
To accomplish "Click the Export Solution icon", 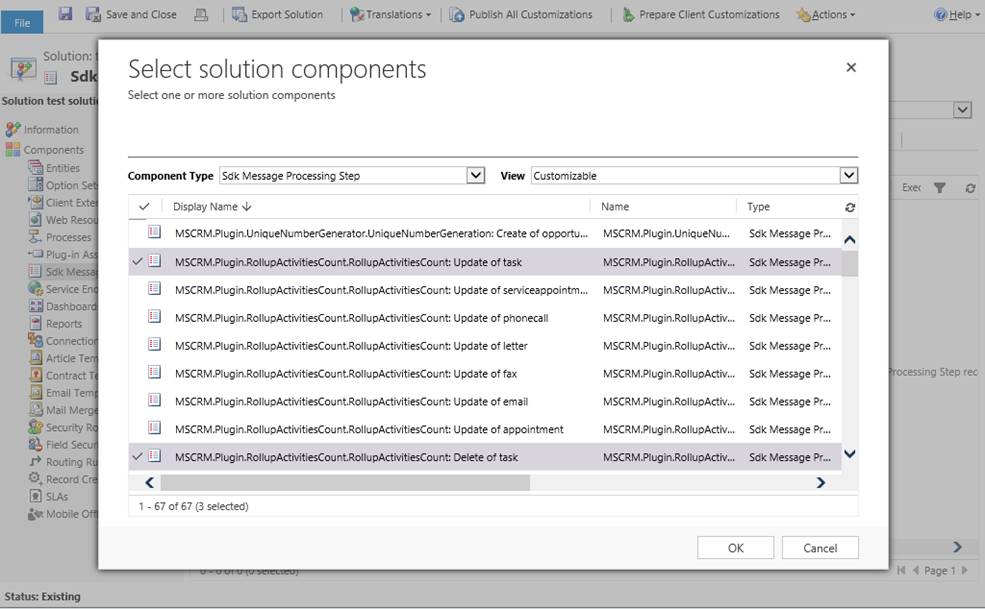I will point(239,14).
